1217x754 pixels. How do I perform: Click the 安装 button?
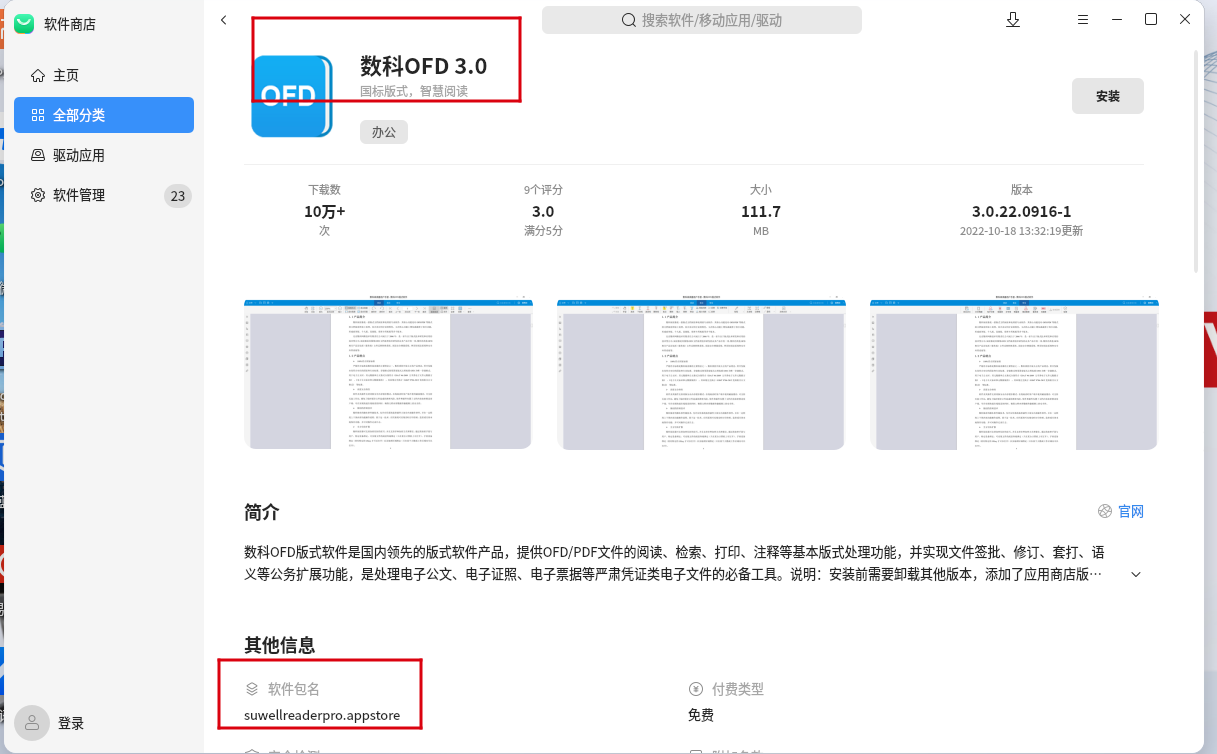click(1107, 96)
